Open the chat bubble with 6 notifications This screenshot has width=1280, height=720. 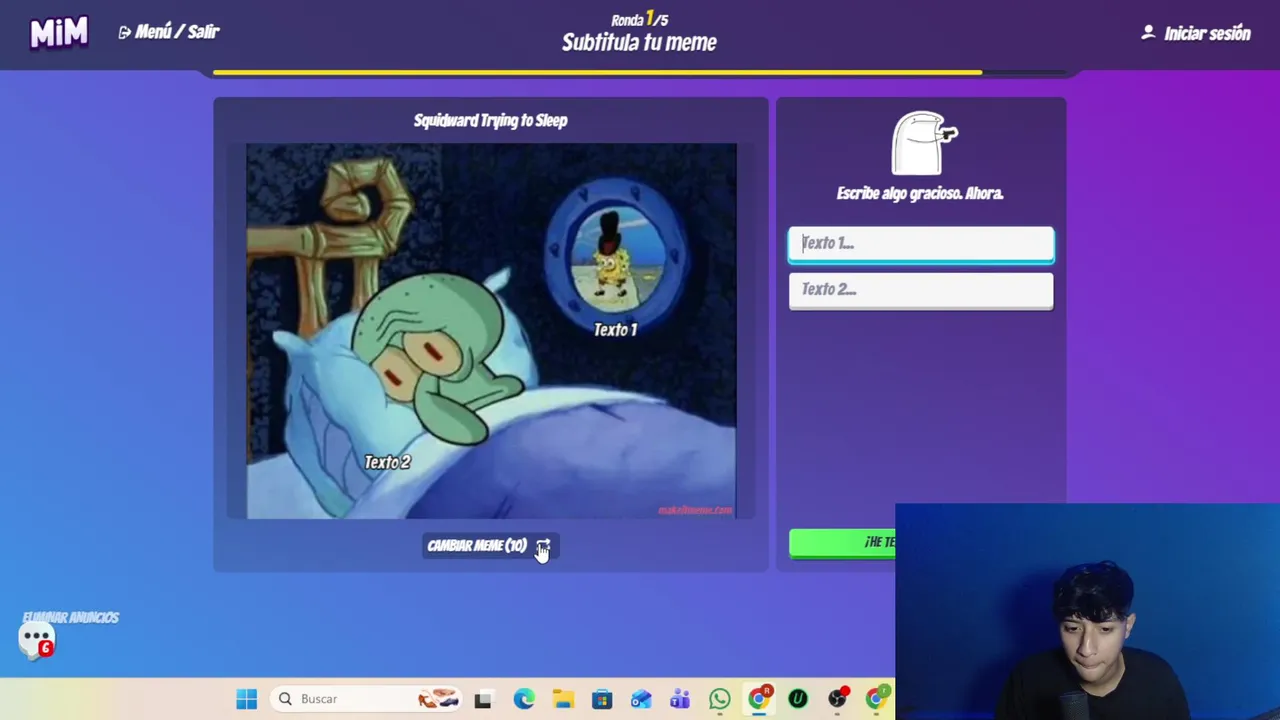[37, 640]
